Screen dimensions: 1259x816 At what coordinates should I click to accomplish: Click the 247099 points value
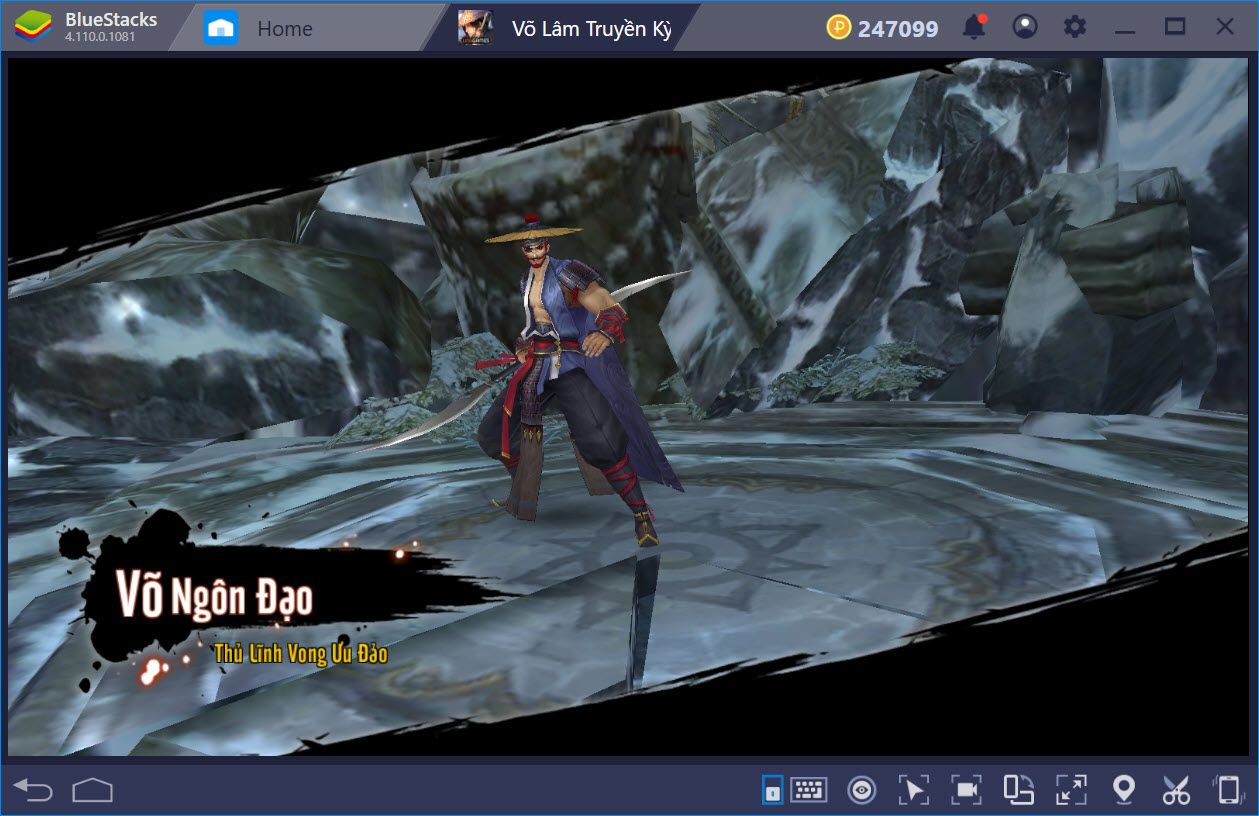[898, 29]
